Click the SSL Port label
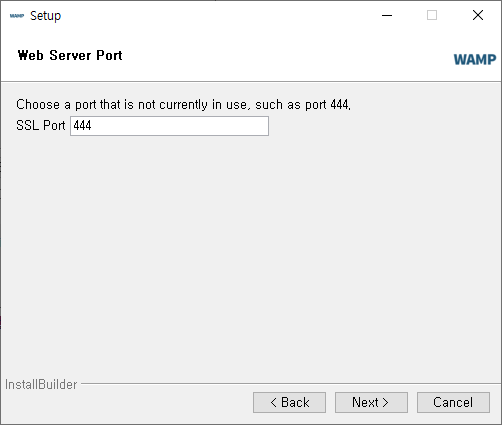 tap(41, 126)
